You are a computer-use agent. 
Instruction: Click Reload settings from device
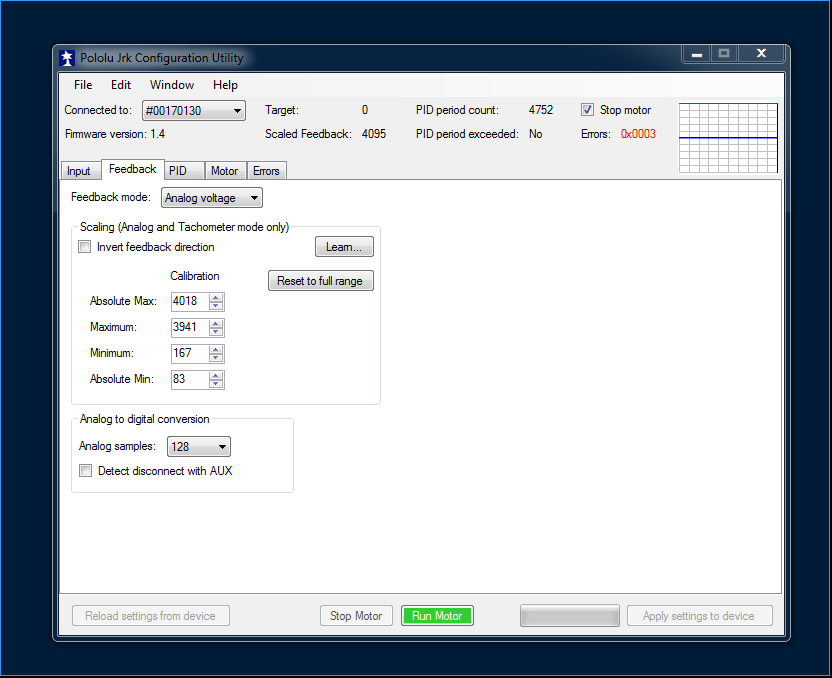point(151,616)
